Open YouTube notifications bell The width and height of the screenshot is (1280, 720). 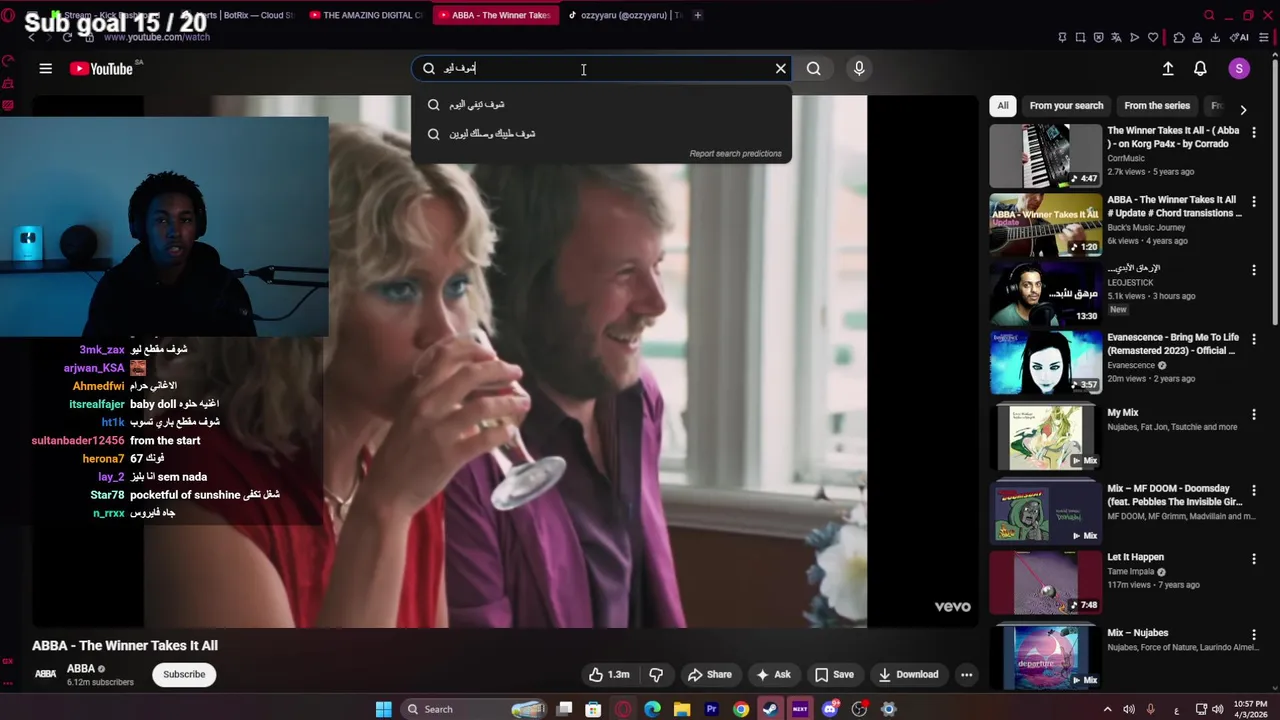(1200, 68)
